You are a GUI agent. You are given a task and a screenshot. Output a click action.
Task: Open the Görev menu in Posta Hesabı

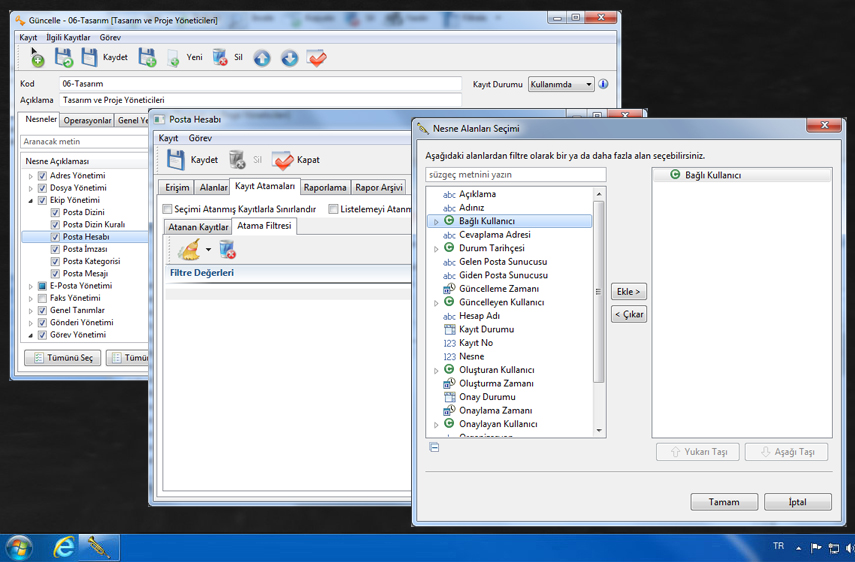(200, 138)
